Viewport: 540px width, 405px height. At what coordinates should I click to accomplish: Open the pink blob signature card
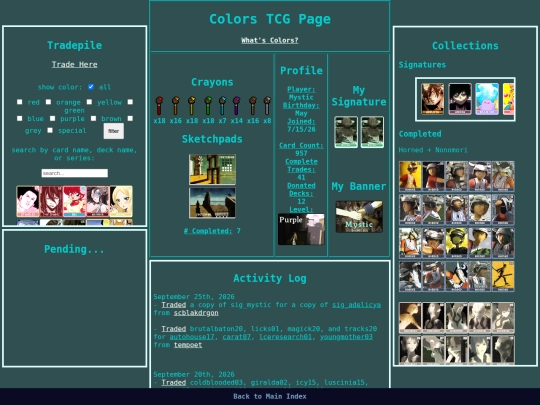pos(487,99)
